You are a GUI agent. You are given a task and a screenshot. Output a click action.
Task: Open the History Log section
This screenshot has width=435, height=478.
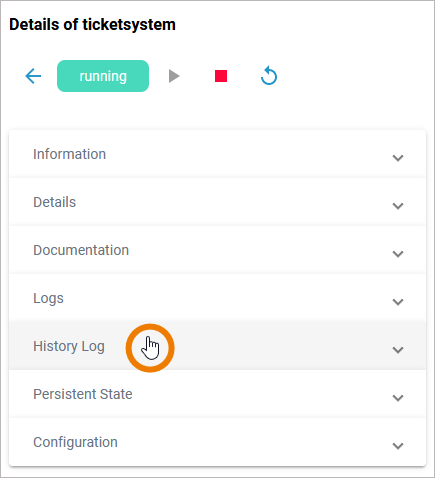(x=217, y=346)
